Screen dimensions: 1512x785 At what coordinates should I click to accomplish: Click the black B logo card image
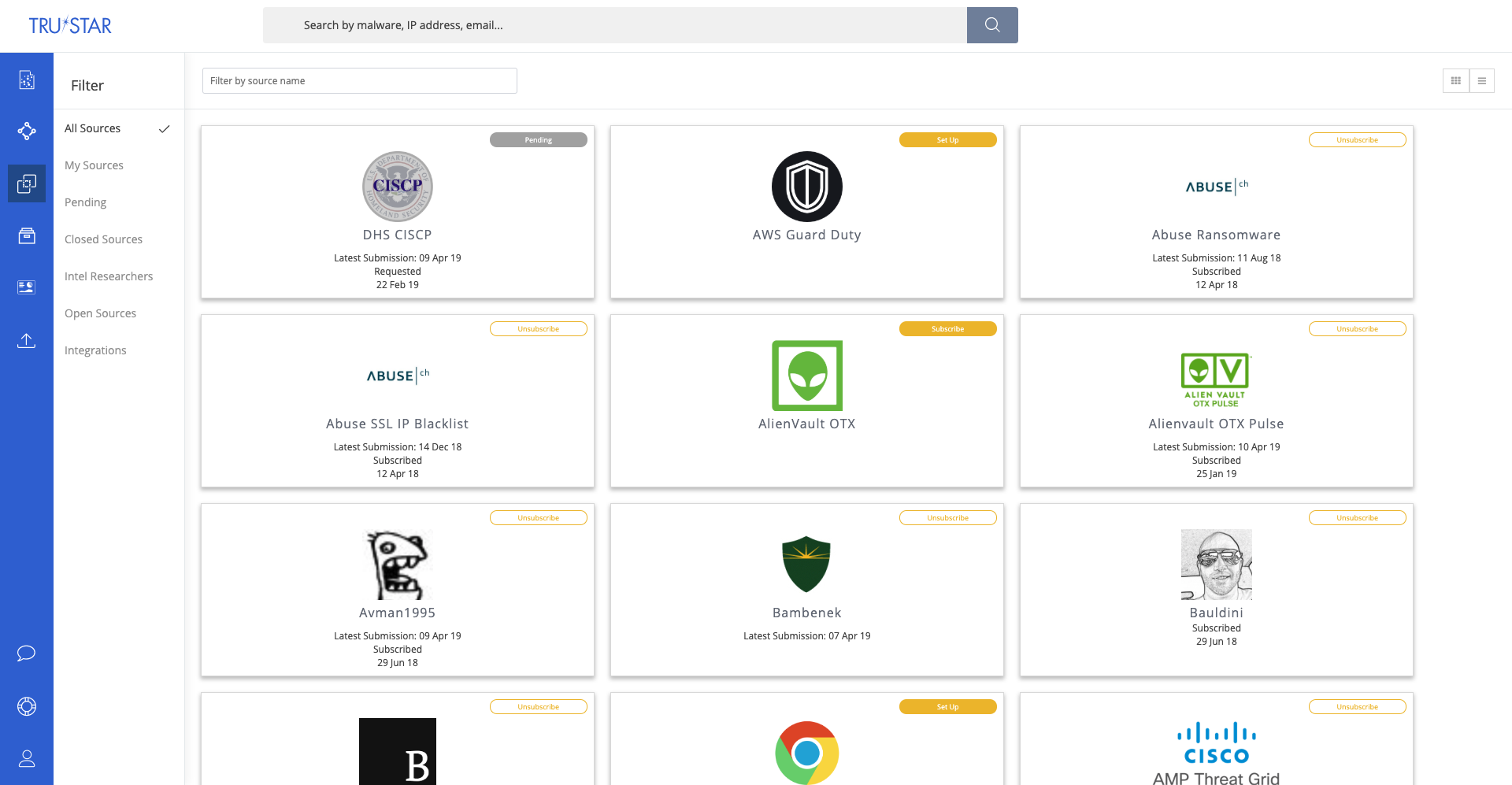tap(398, 751)
